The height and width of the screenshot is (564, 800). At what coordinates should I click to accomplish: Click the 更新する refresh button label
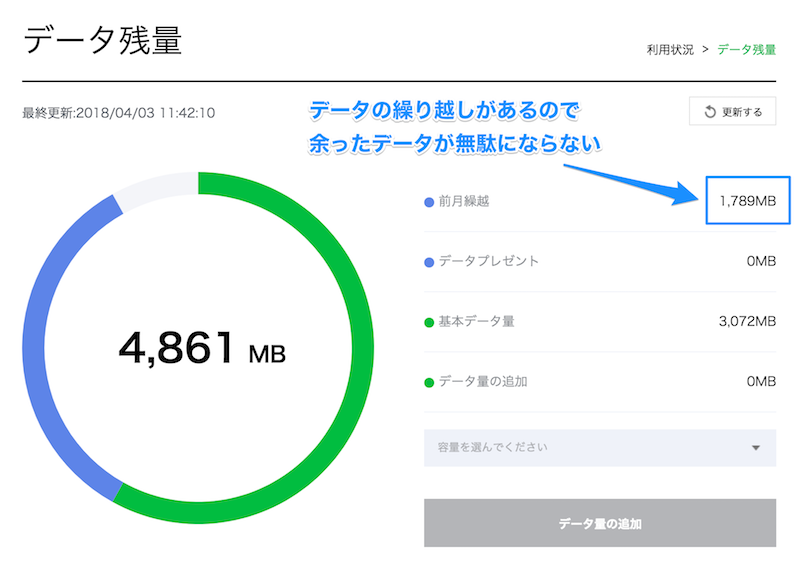coord(742,112)
